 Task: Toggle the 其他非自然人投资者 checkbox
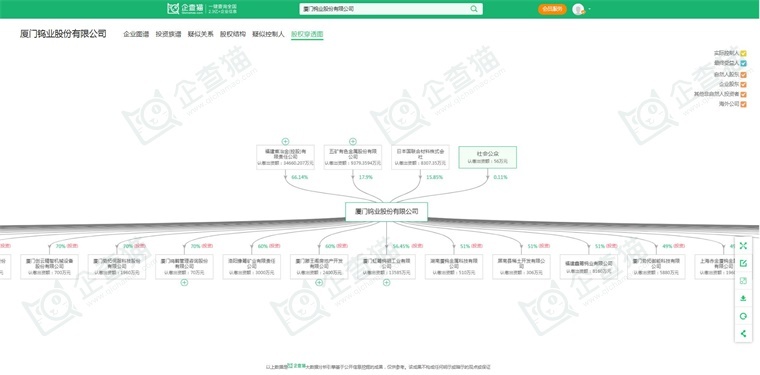[x=743, y=94]
